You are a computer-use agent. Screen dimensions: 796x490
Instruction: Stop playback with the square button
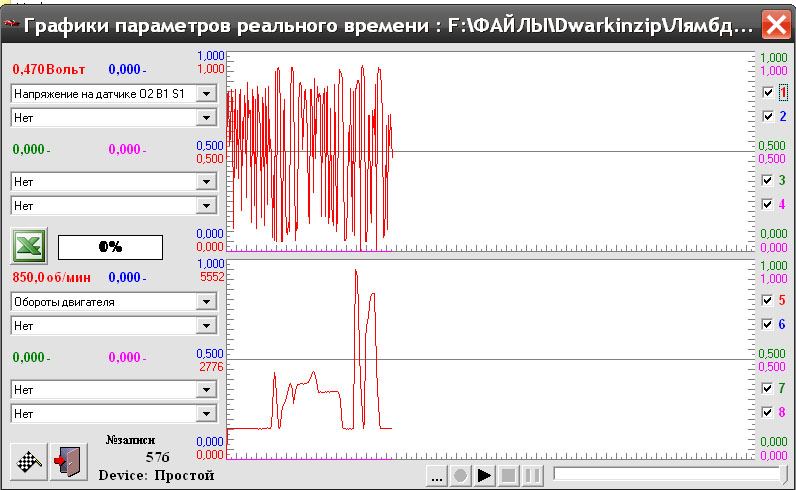pyautogui.click(x=508, y=476)
